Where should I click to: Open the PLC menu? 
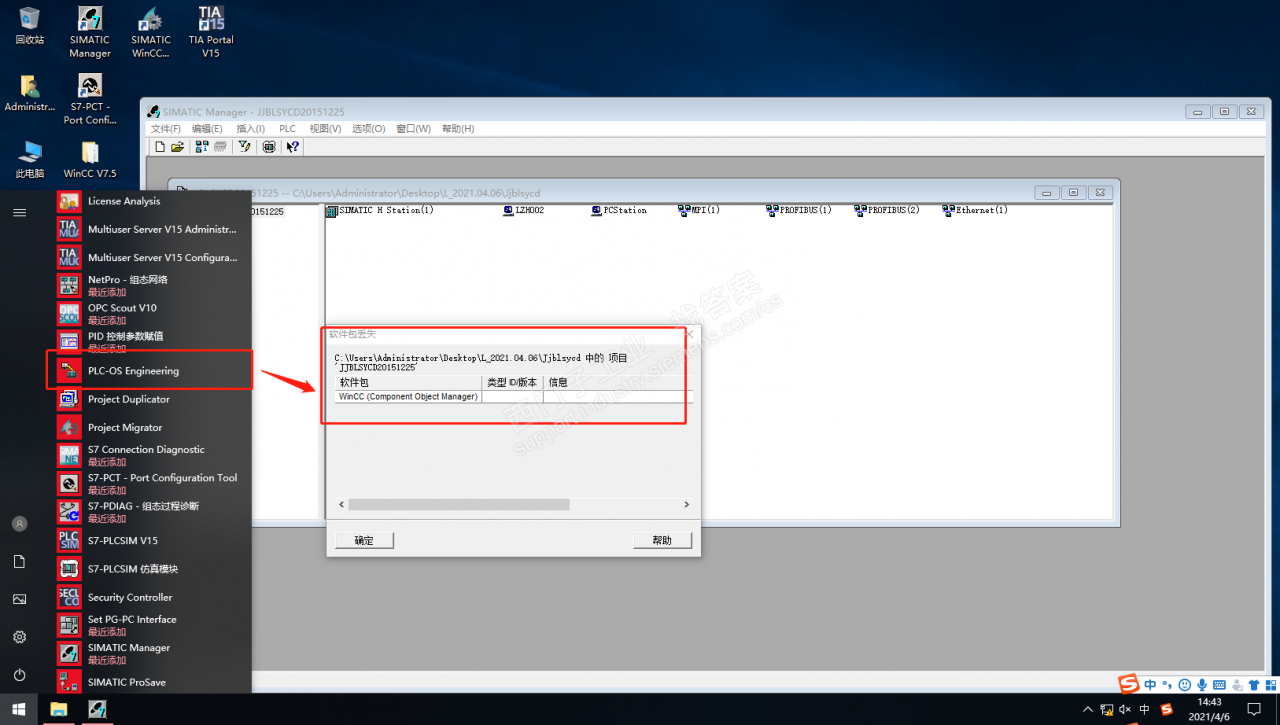pos(287,129)
